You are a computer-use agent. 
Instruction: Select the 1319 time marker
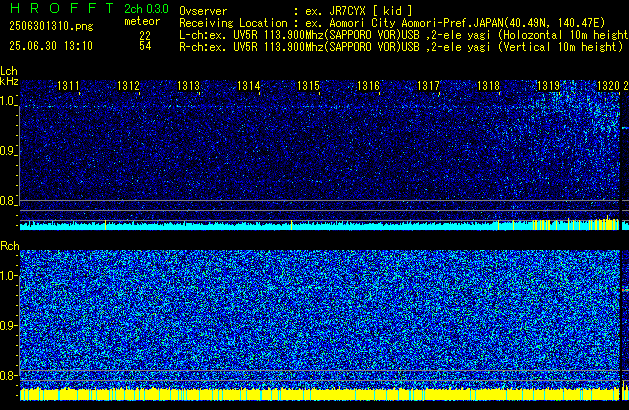[x=548, y=86]
